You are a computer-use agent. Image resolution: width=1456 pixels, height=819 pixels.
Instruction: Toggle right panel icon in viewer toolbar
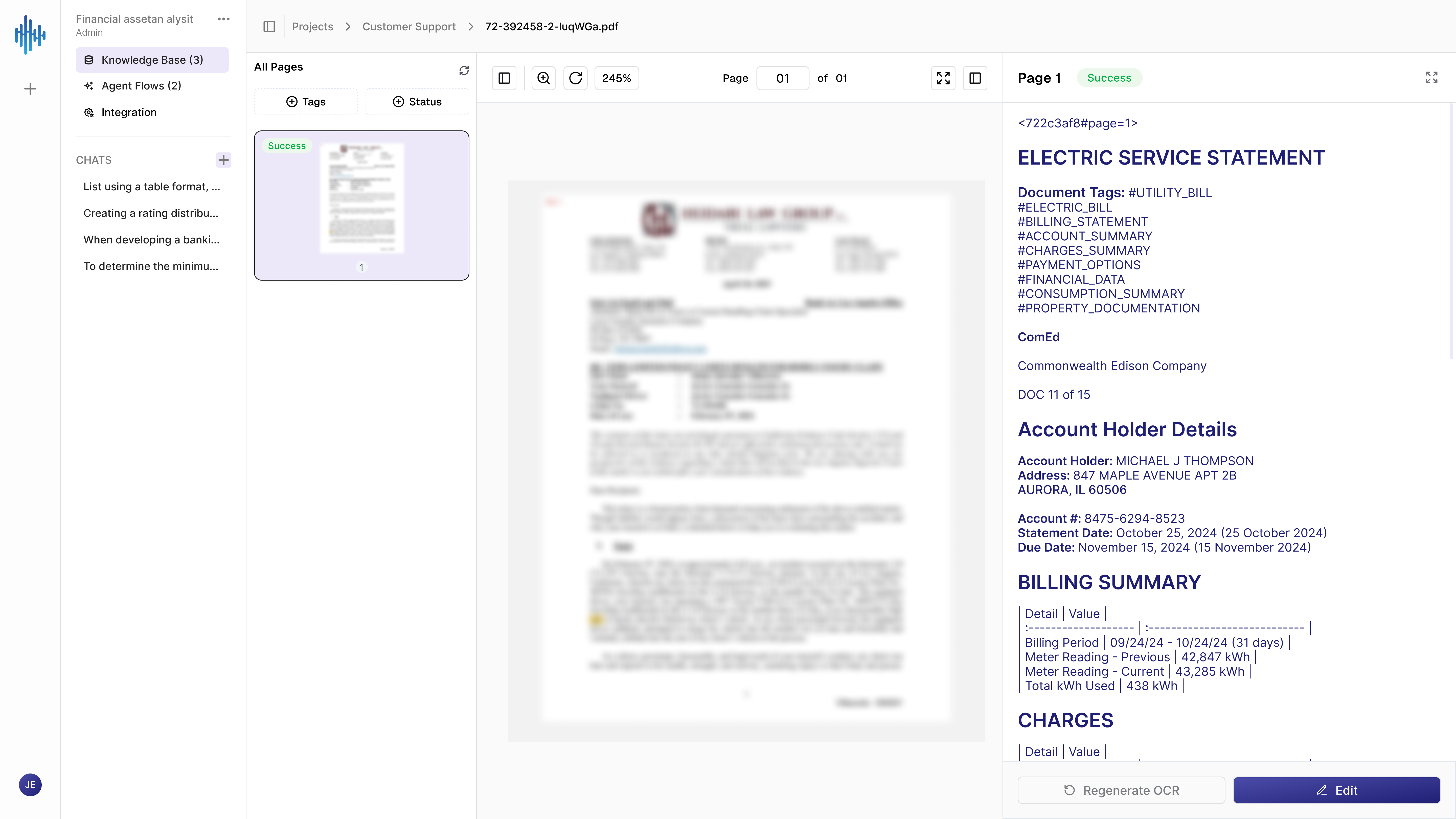[975, 78]
